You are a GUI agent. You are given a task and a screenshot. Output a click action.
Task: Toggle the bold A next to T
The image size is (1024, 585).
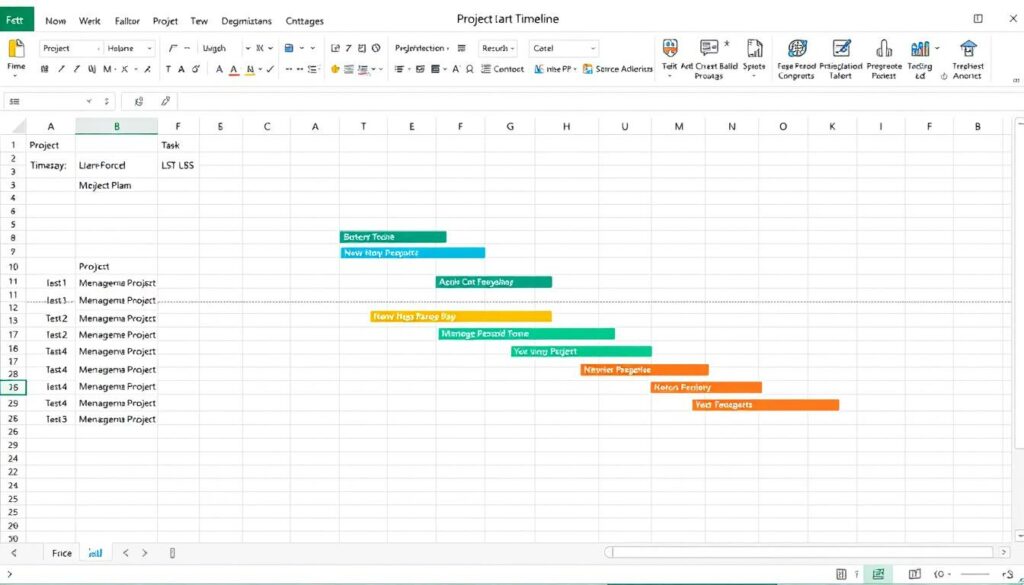pyautogui.click(x=182, y=69)
